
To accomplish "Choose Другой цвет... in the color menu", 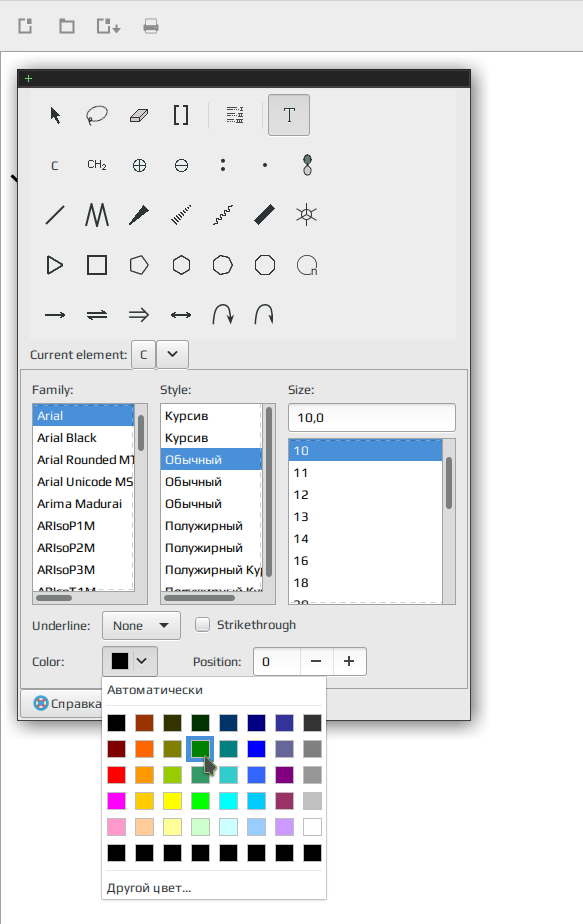I will pos(149,888).
